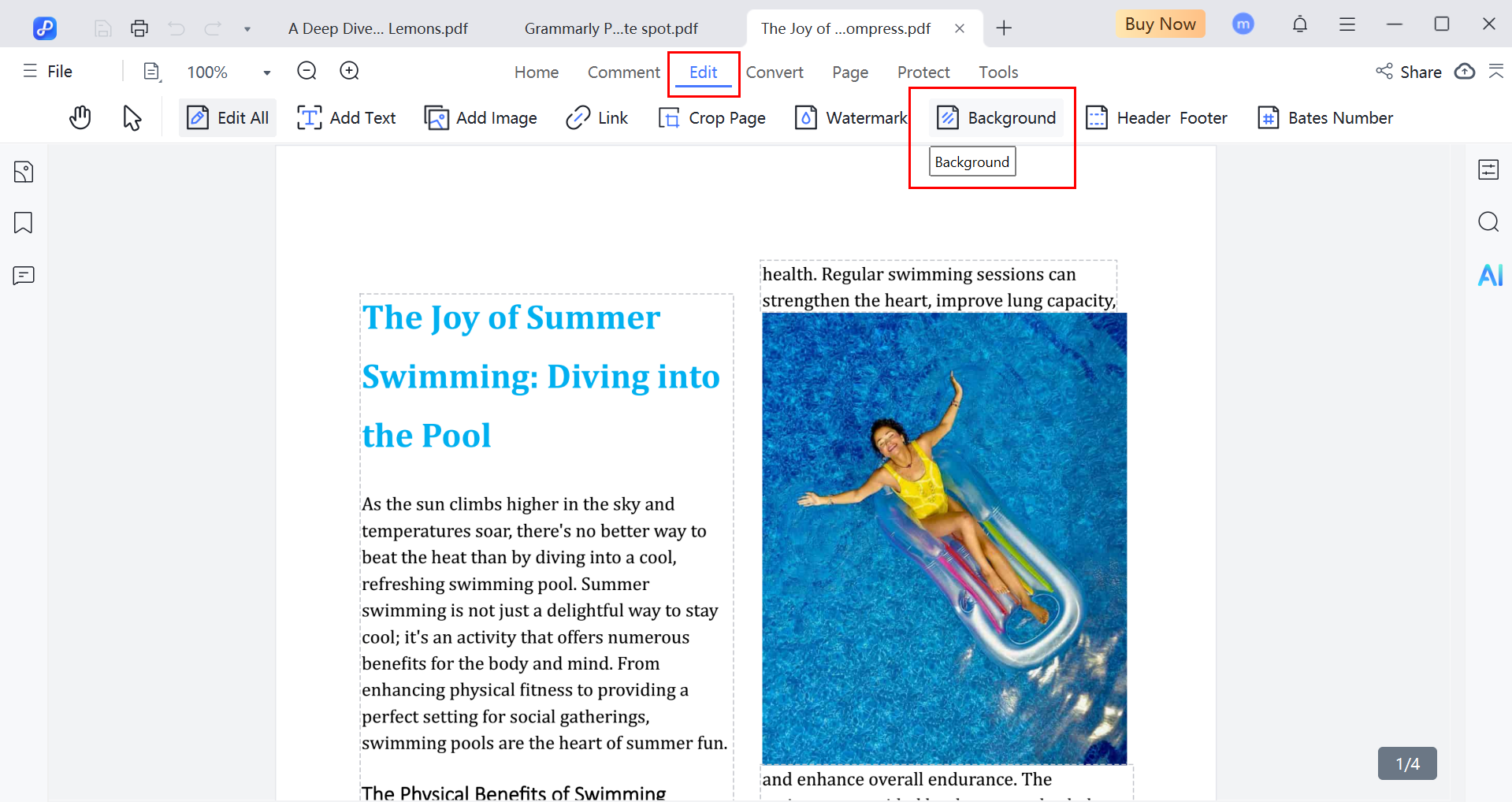The height and width of the screenshot is (802, 1512).
Task: Open the search tool in the right sidebar
Action: pos(1488,222)
